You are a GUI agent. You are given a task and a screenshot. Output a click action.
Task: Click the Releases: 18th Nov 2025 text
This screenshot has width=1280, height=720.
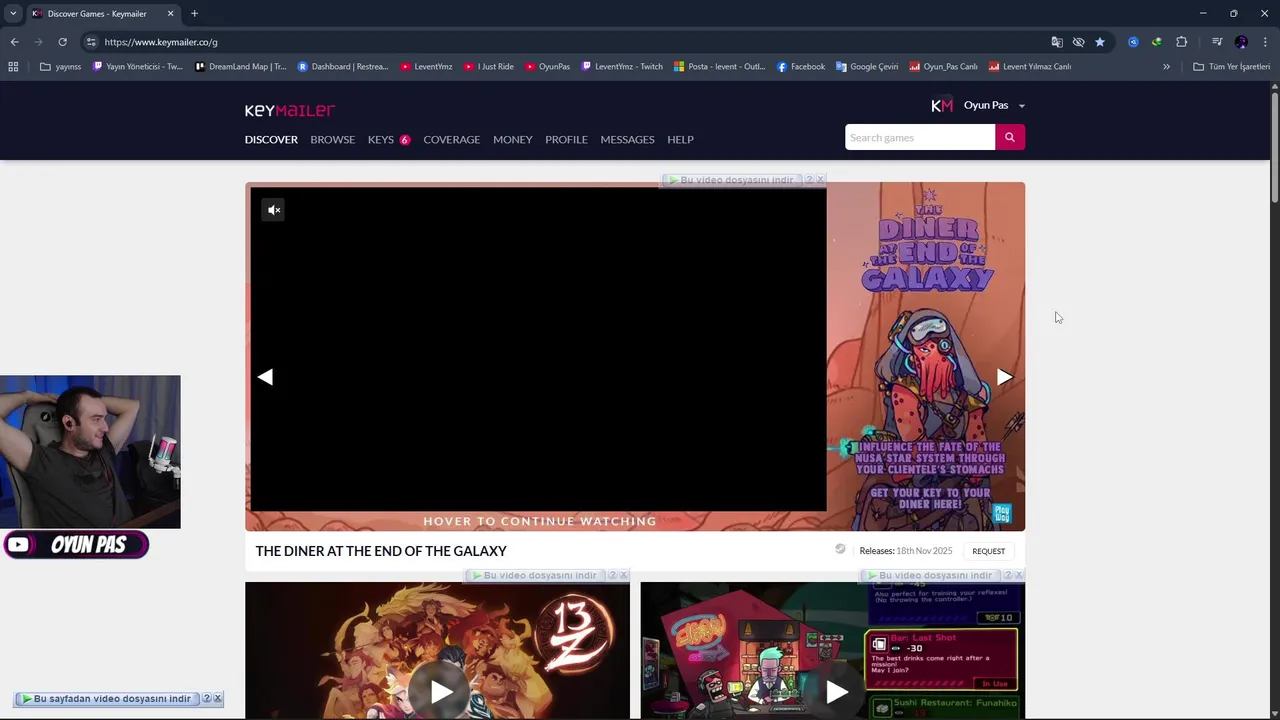tap(906, 551)
